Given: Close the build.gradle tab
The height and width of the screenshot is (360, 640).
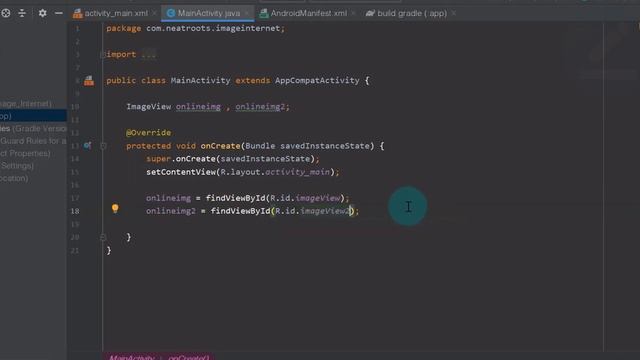Looking at the screenshot, I should (x=453, y=13).
